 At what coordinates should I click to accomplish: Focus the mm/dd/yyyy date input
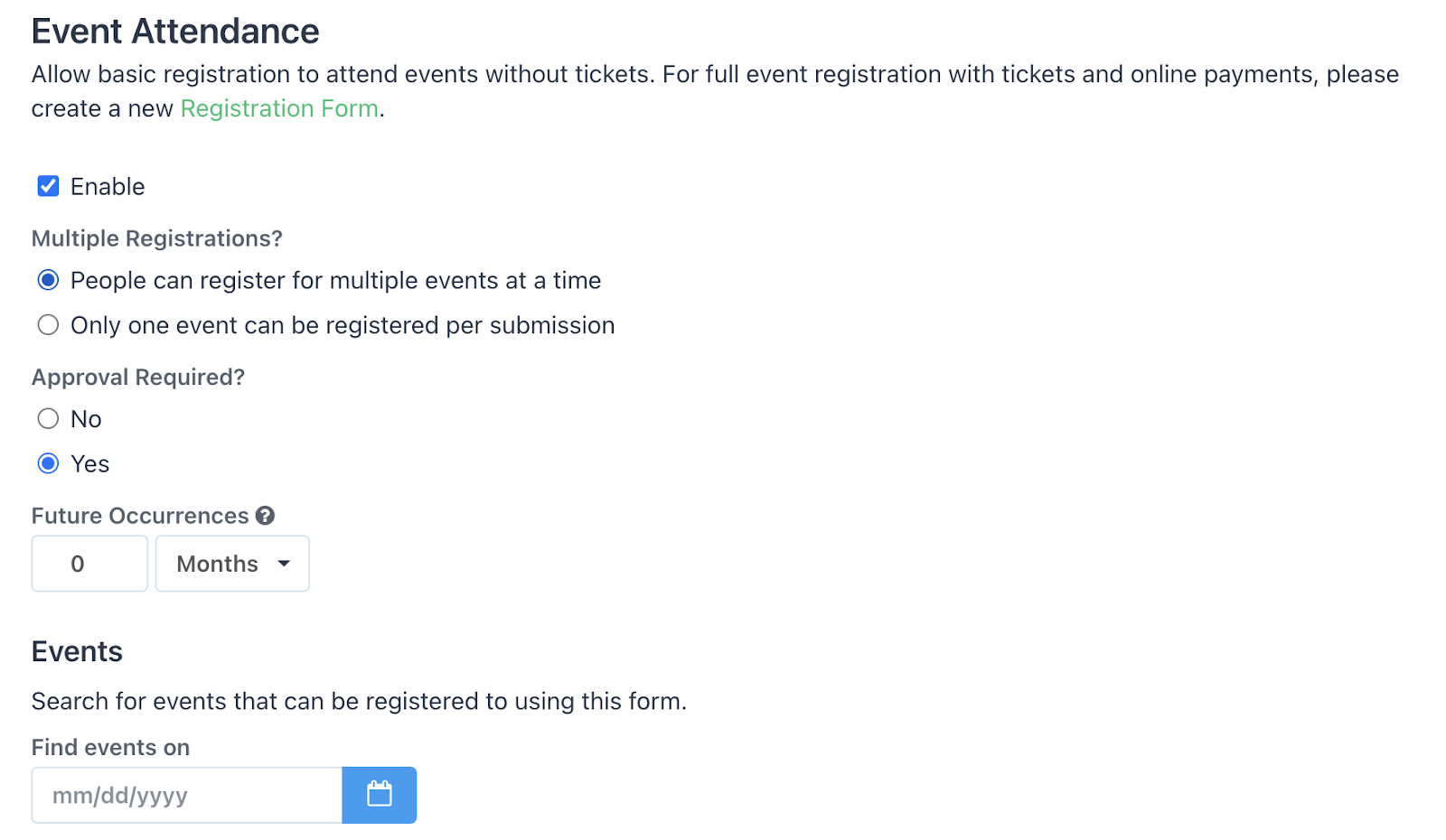[x=186, y=795]
